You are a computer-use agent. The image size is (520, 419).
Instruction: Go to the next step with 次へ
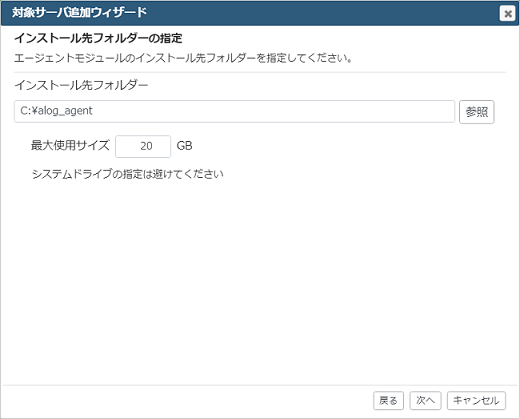pos(425,400)
